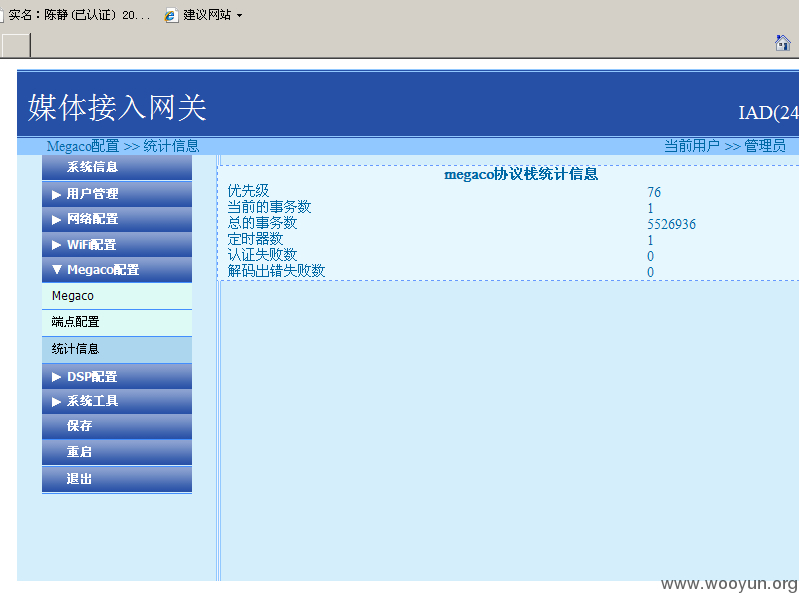The image size is (799, 593).
Task: Click the 优先级 label
Action: (x=248, y=191)
